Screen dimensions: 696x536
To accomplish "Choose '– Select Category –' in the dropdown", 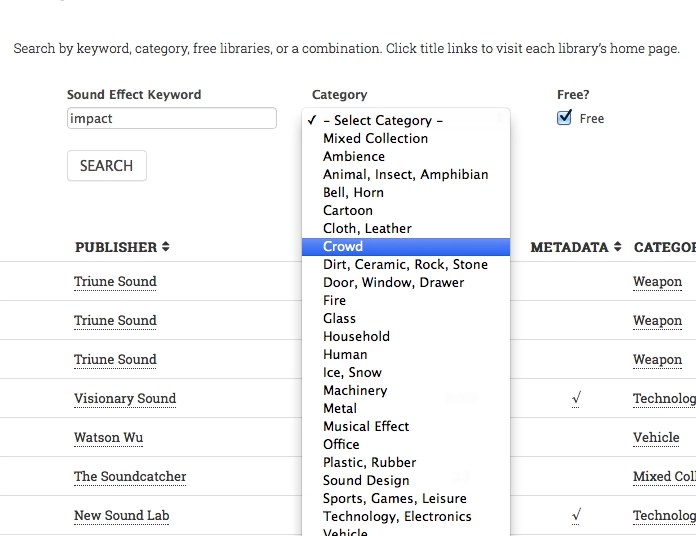I will pyautogui.click(x=406, y=120).
